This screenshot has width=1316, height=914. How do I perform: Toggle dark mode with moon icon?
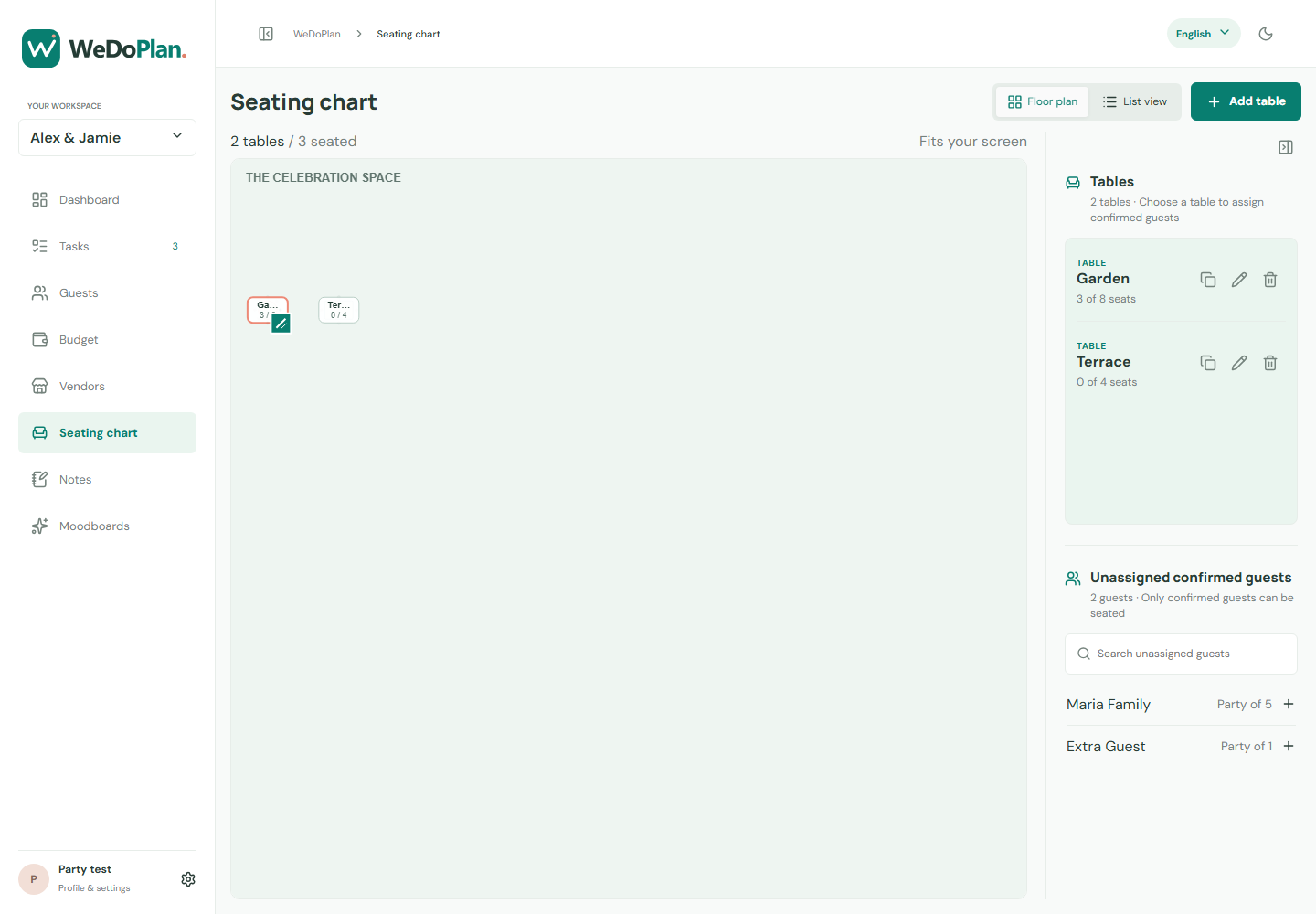(x=1266, y=34)
